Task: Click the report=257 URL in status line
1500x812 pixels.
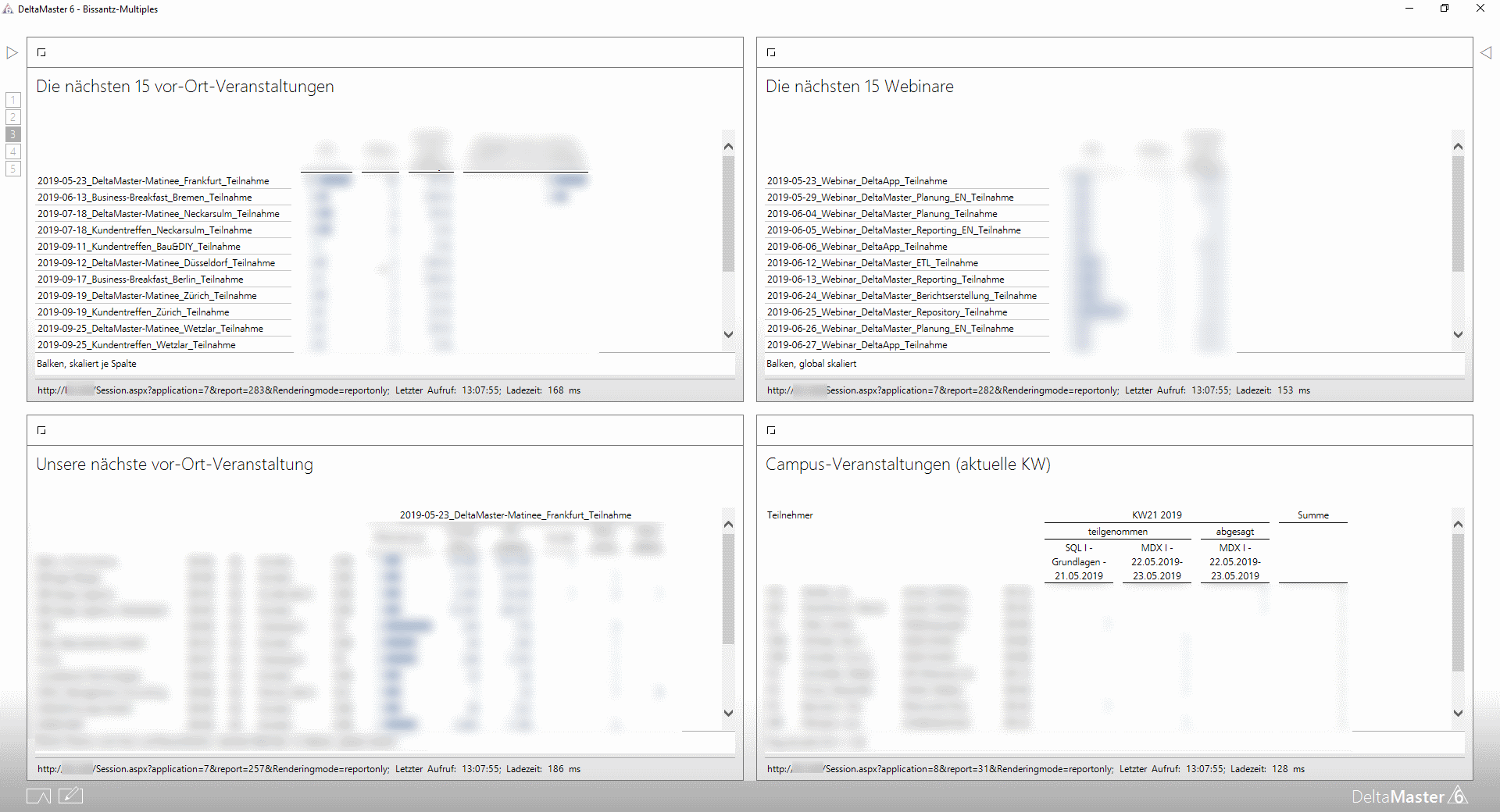Action: (x=213, y=769)
